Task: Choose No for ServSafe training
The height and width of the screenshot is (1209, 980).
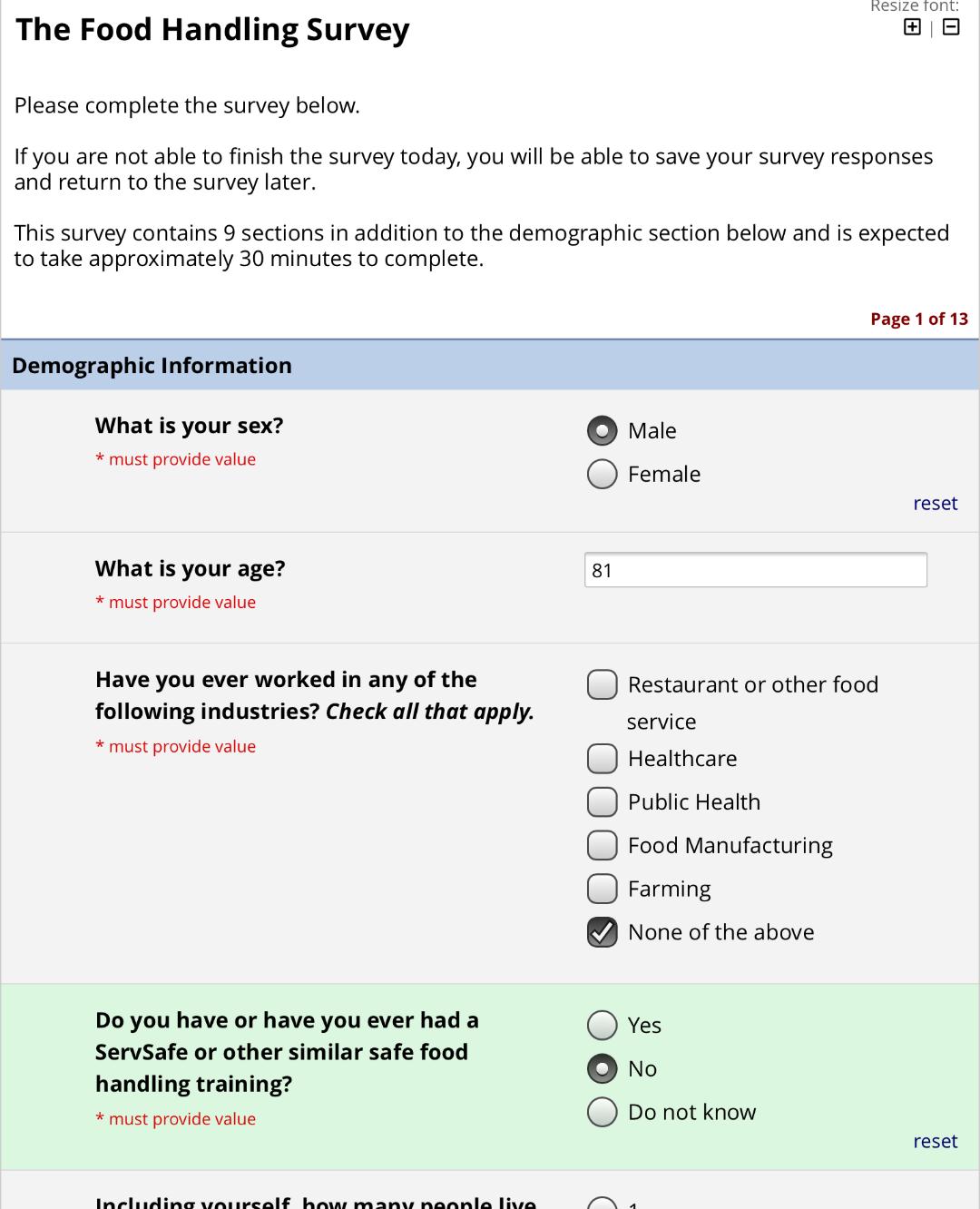Action: pos(602,1069)
